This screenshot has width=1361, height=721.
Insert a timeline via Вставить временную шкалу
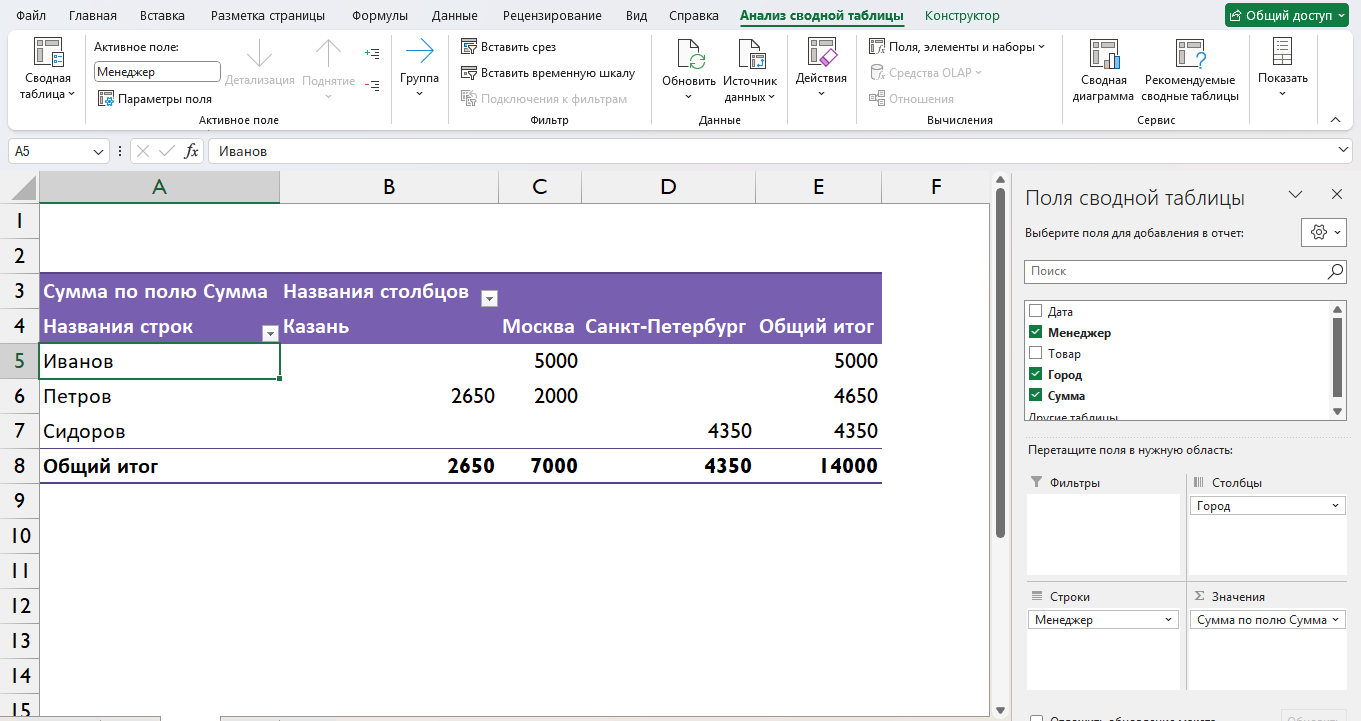tap(541, 71)
